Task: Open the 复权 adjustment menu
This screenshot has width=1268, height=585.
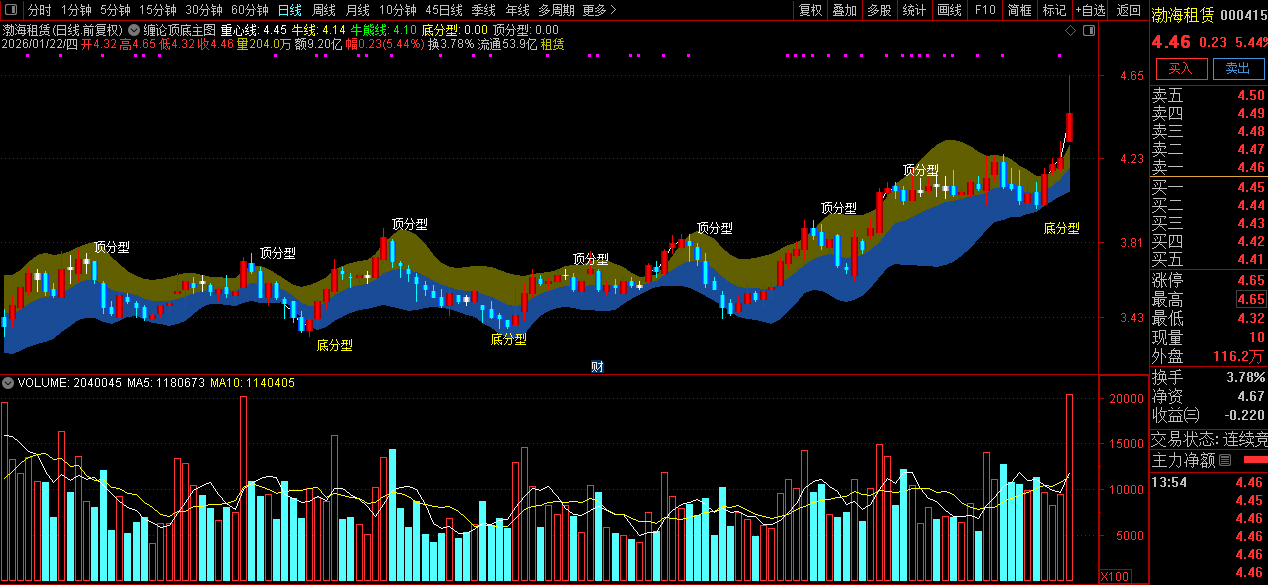Action: point(811,10)
